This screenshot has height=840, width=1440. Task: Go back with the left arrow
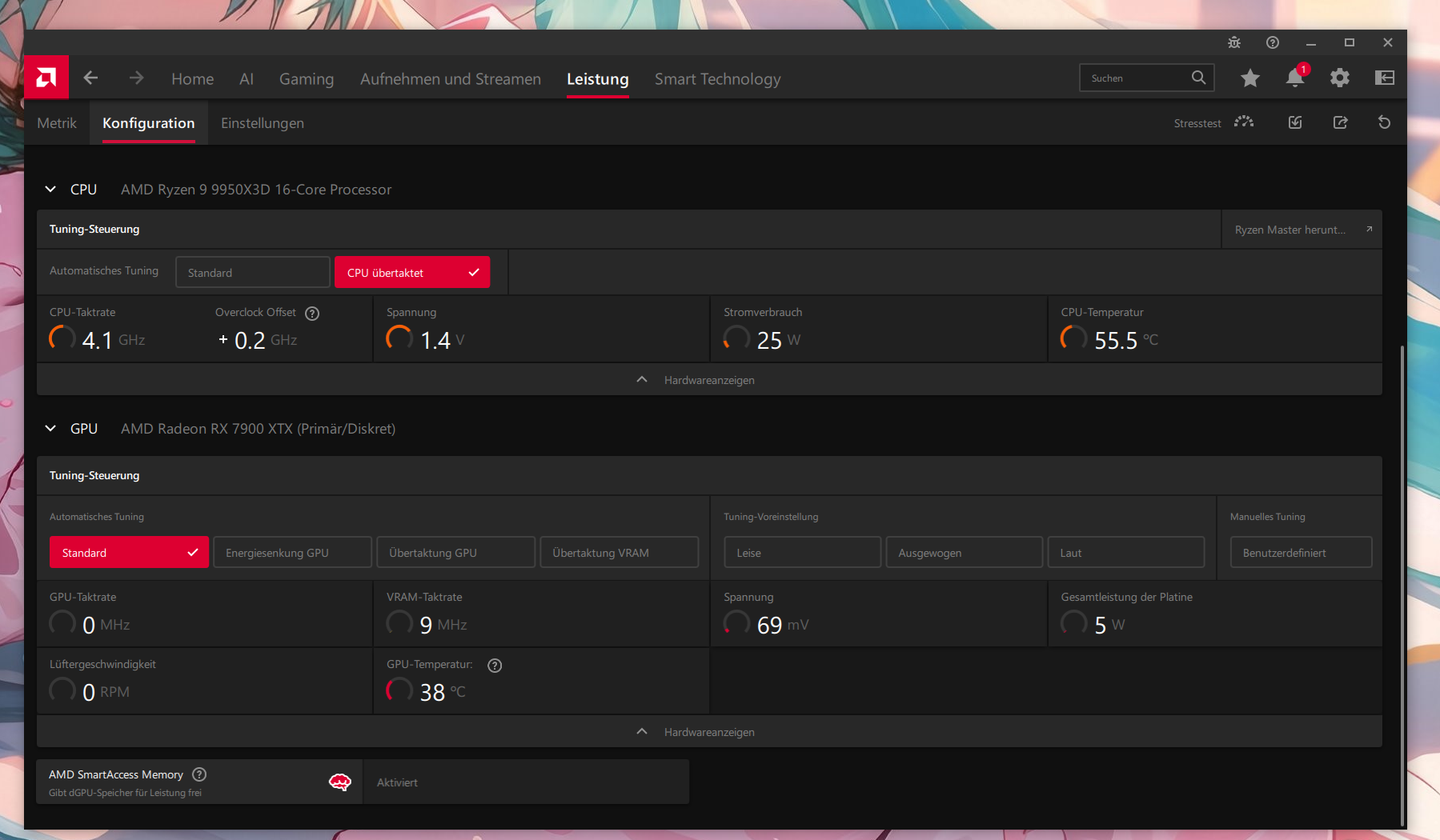[x=91, y=78]
